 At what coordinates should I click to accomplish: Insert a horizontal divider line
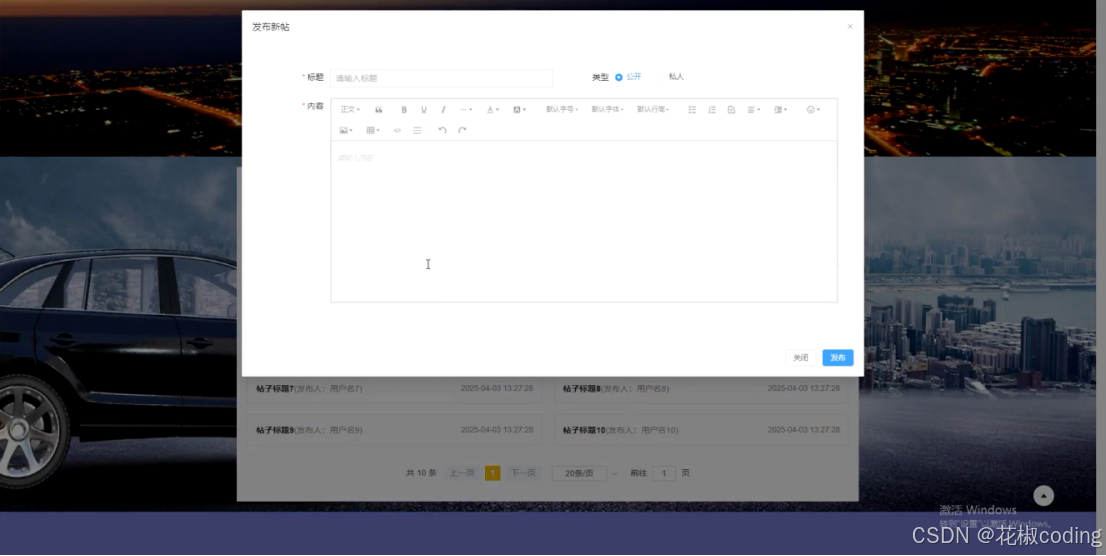tap(418, 130)
